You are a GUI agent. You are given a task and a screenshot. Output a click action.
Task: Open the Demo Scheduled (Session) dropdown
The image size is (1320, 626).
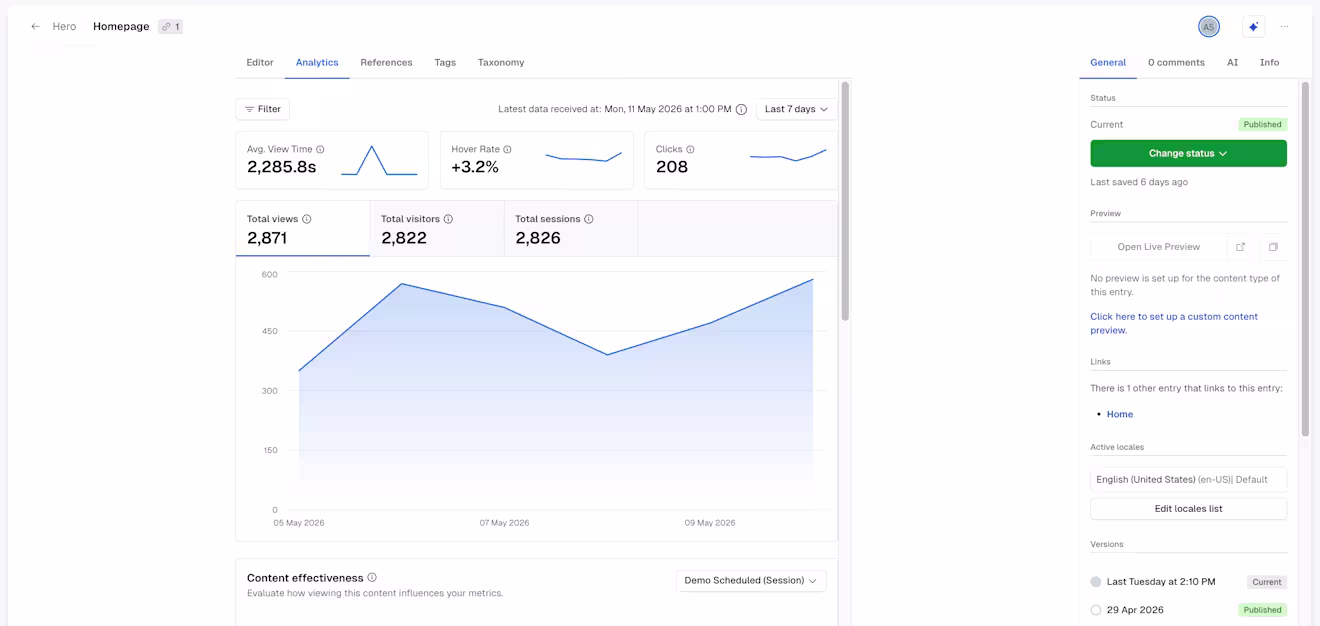pyautogui.click(x=751, y=580)
